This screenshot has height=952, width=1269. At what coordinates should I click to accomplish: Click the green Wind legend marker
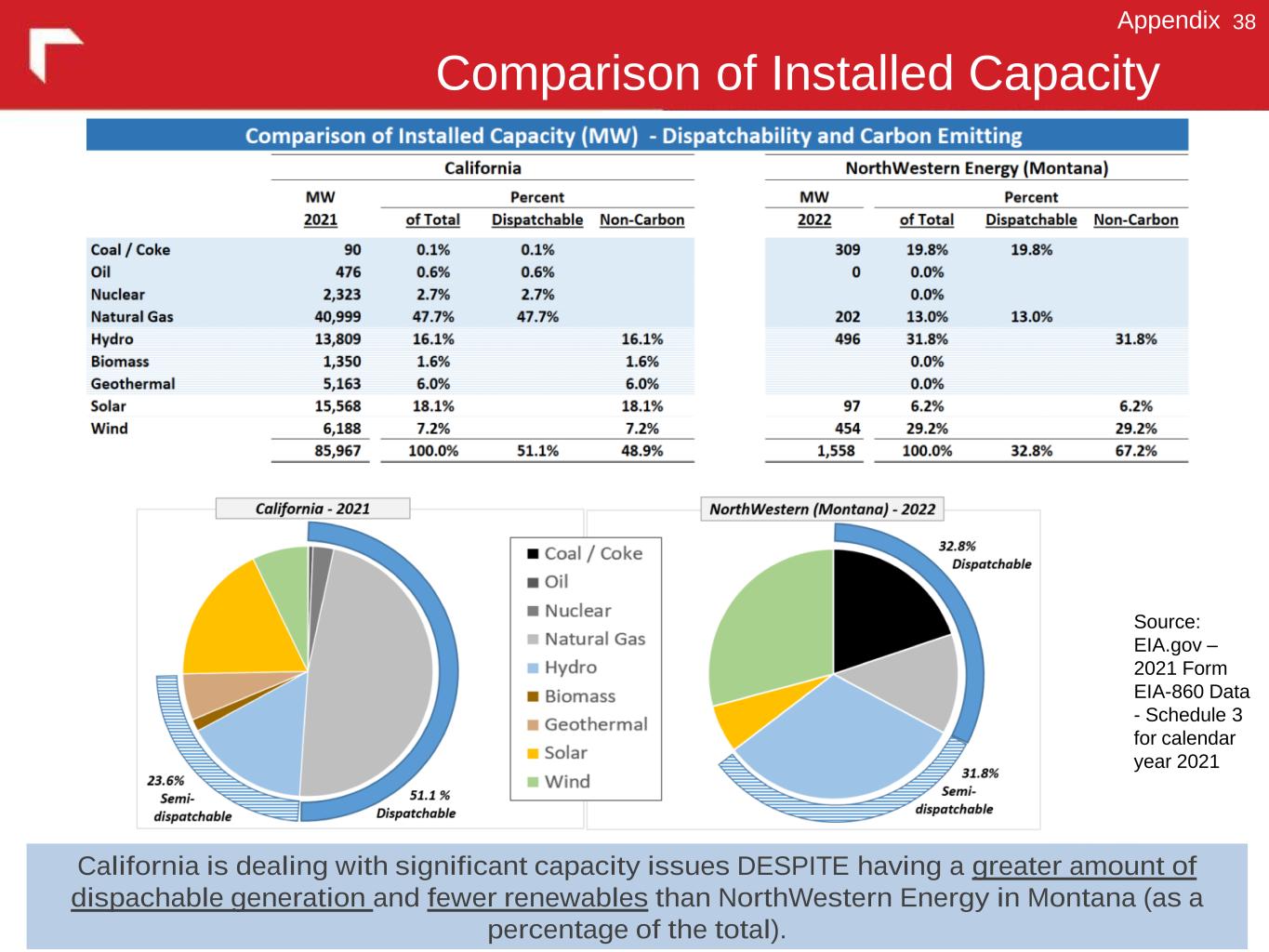click(x=533, y=783)
